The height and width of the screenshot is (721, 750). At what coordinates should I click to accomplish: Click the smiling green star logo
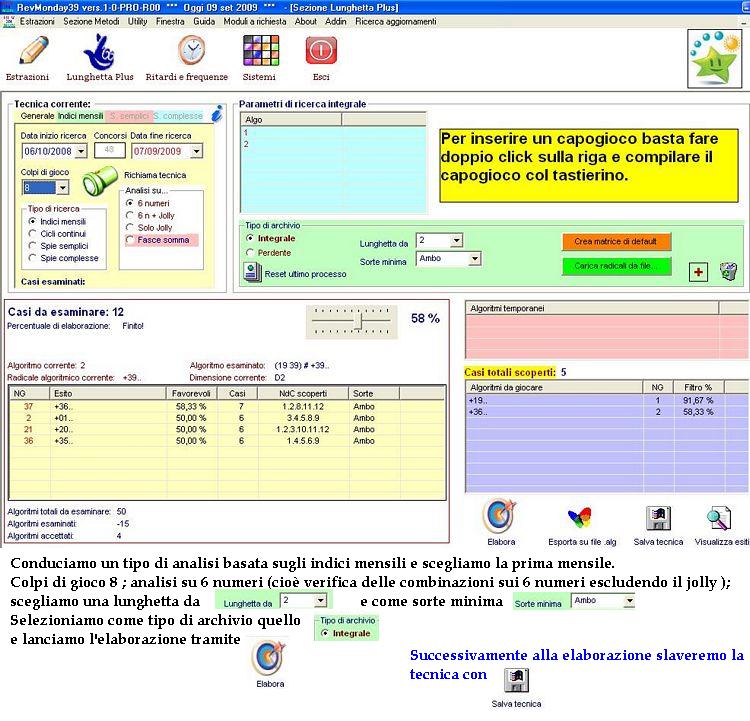pyautogui.click(x=715, y=58)
